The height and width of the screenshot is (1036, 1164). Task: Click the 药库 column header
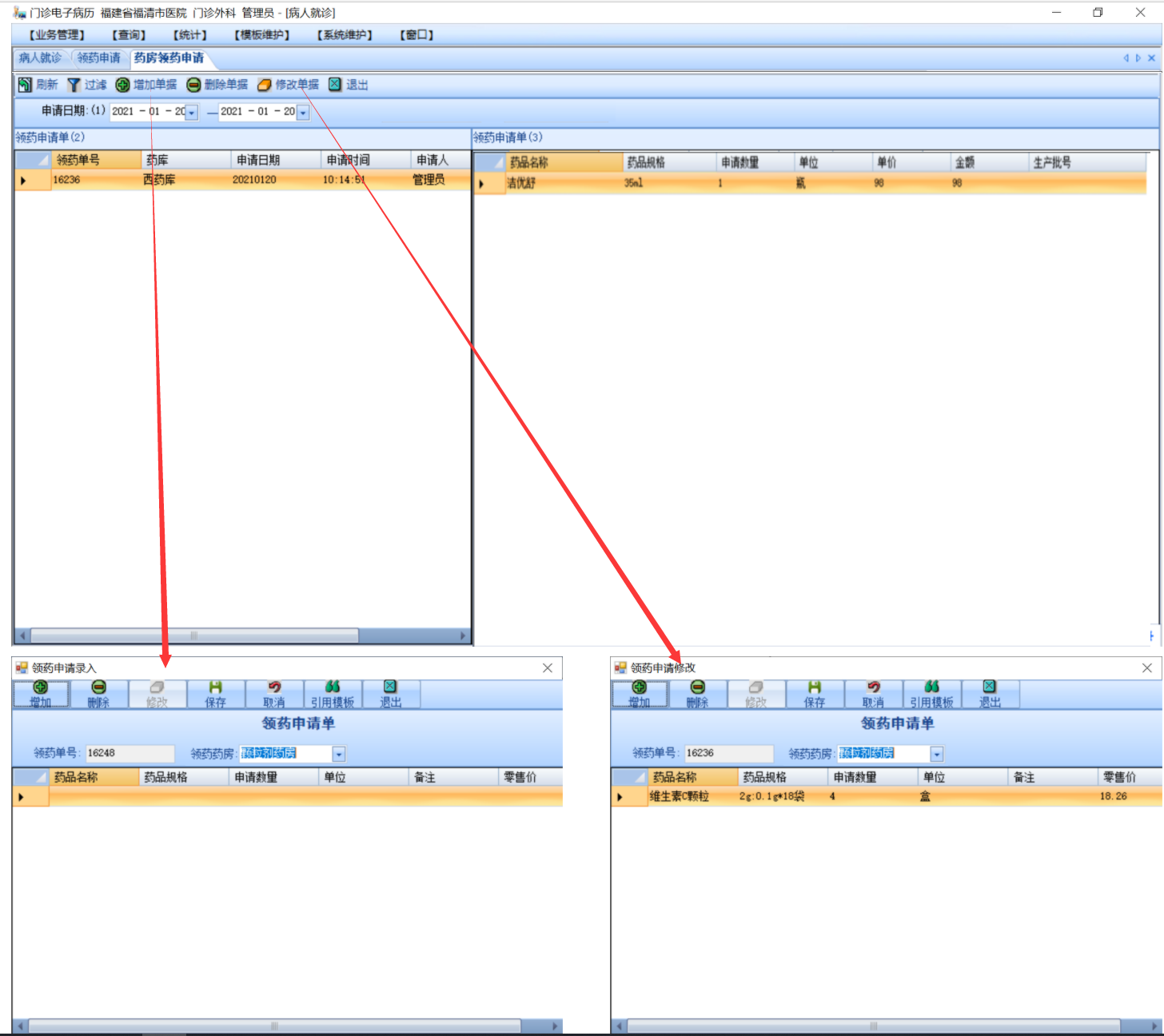coord(186,160)
